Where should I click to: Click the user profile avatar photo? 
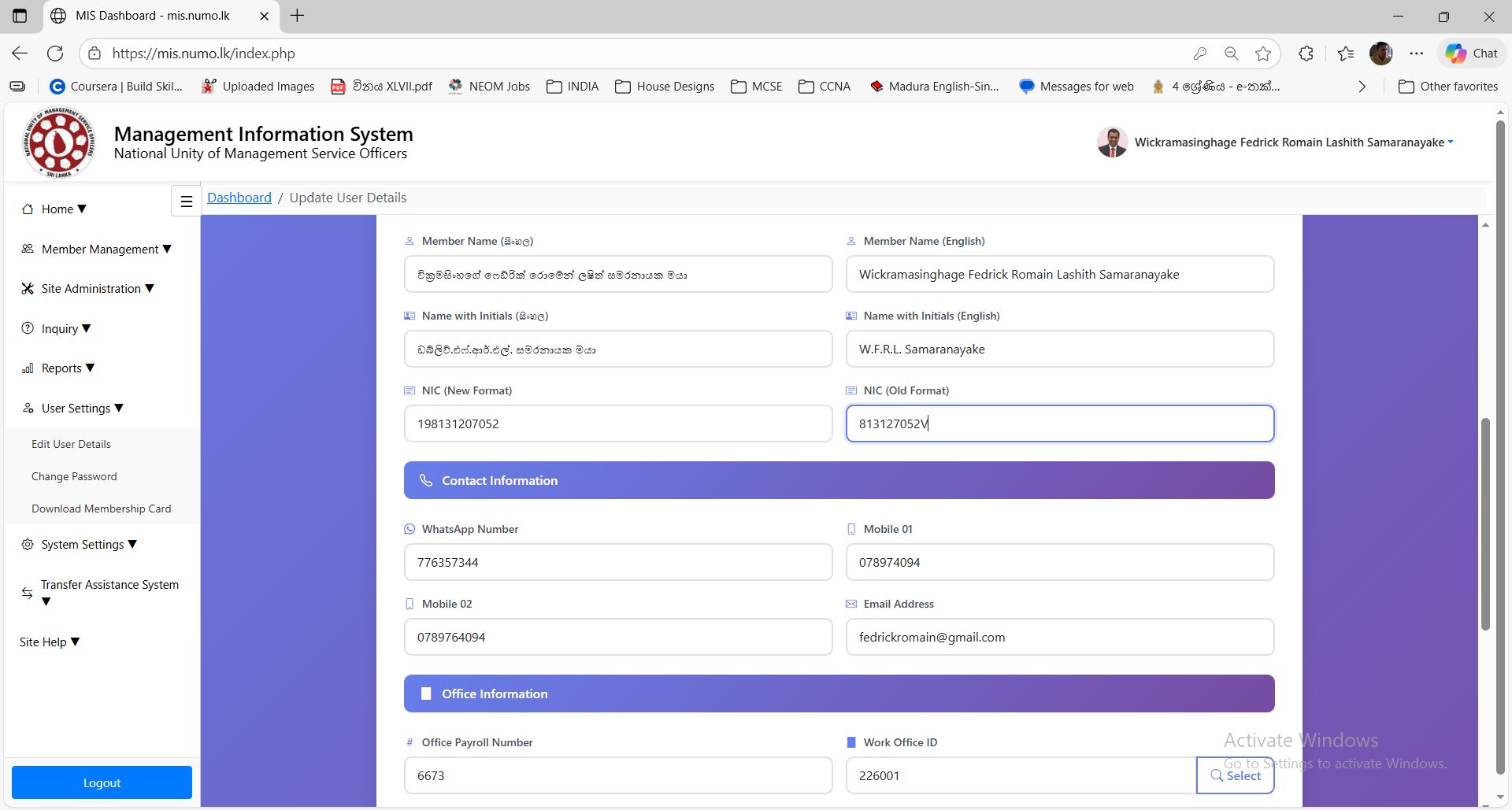[x=1112, y=142]
